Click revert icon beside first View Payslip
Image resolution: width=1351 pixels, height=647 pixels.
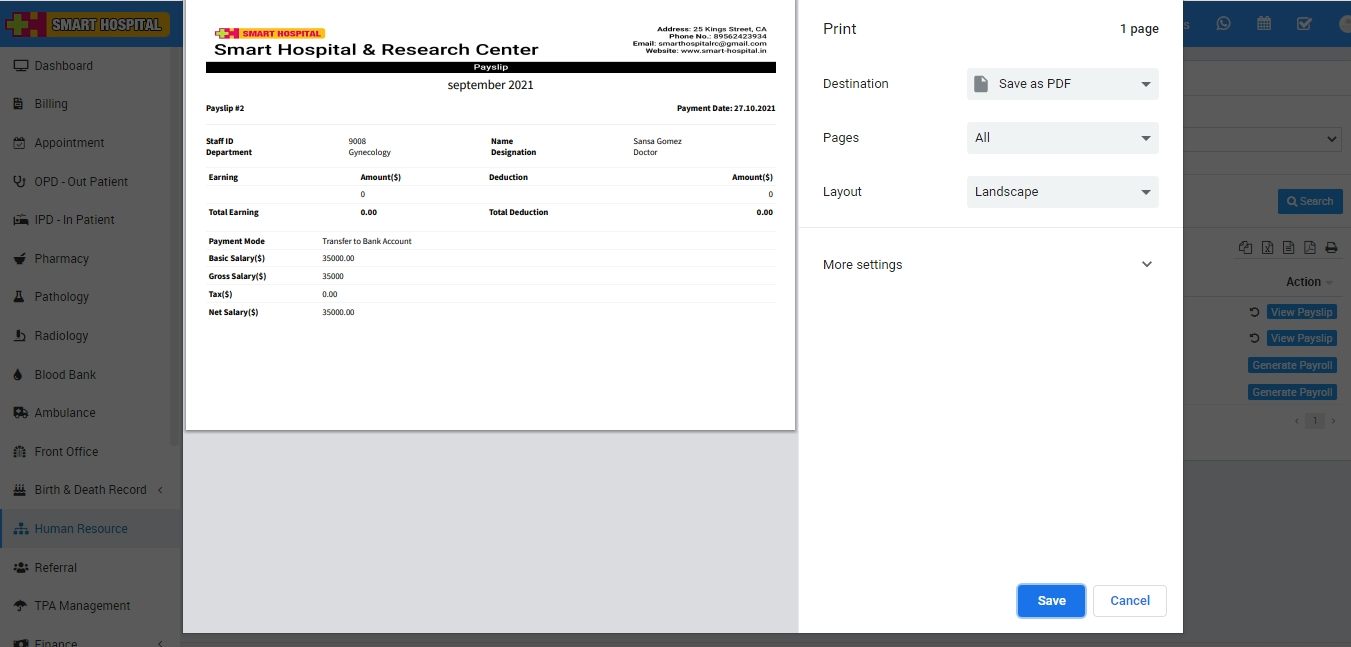(x=1255, y=312)
